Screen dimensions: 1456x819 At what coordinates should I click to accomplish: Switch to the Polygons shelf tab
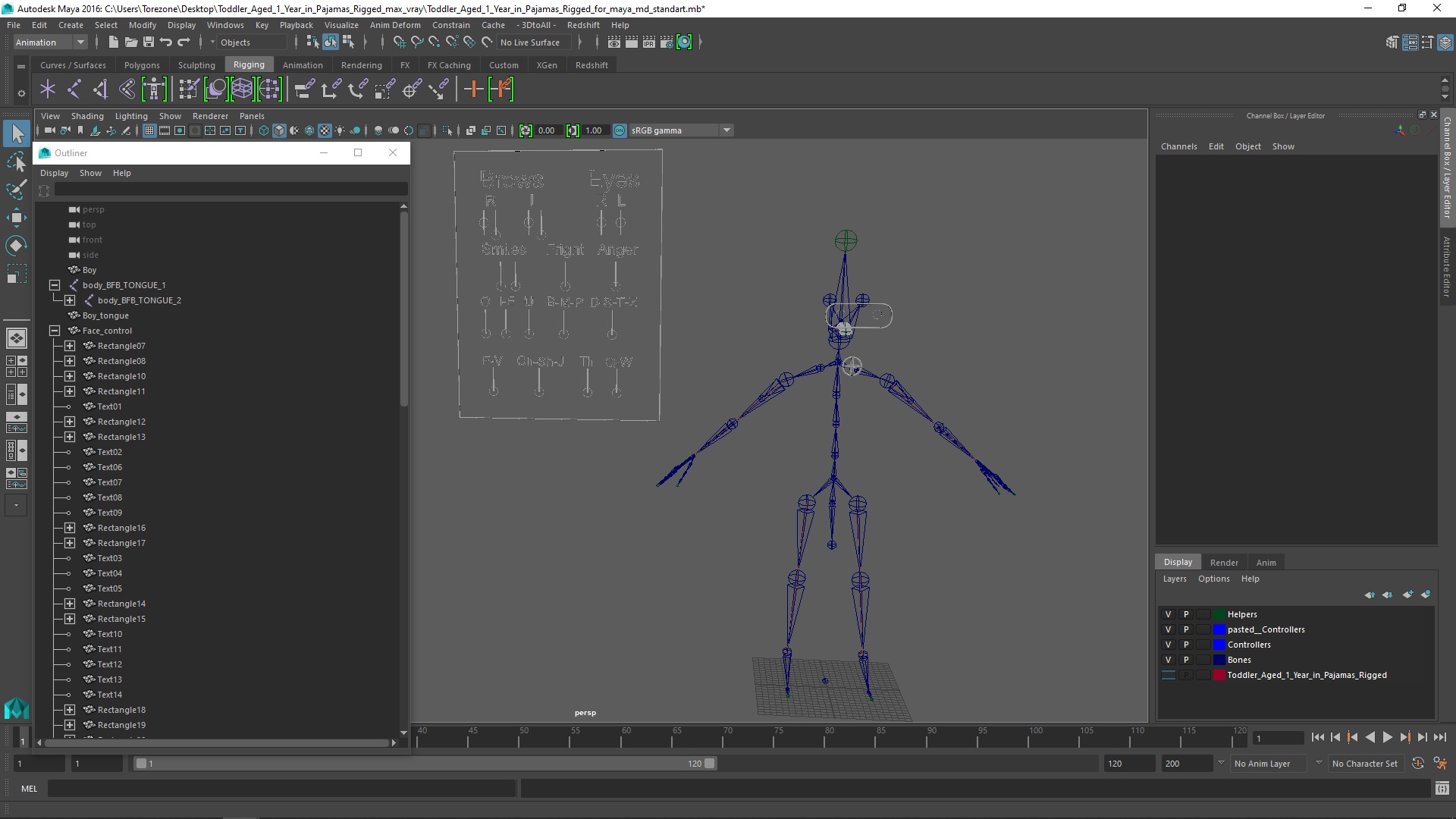click(142, 65)
